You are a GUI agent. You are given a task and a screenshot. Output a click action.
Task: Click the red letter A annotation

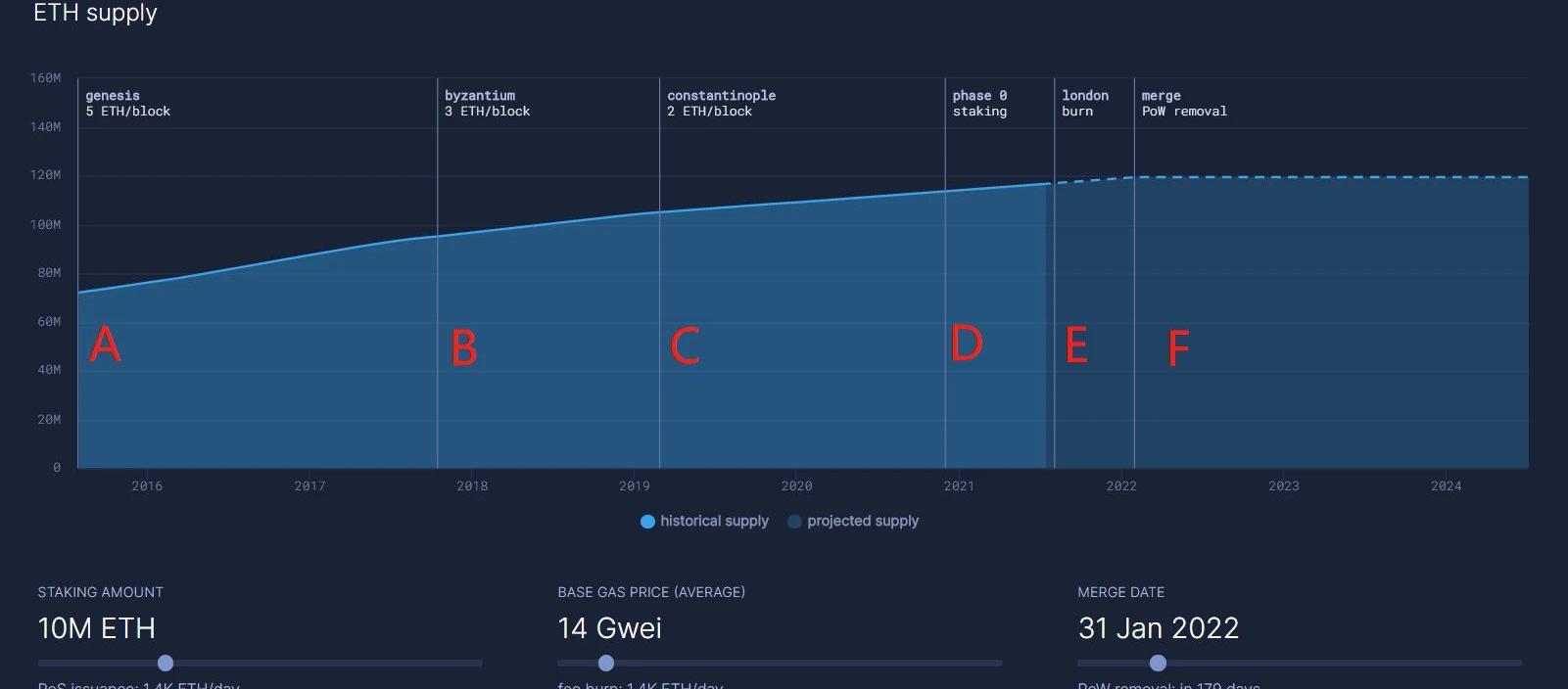(105, 344)
